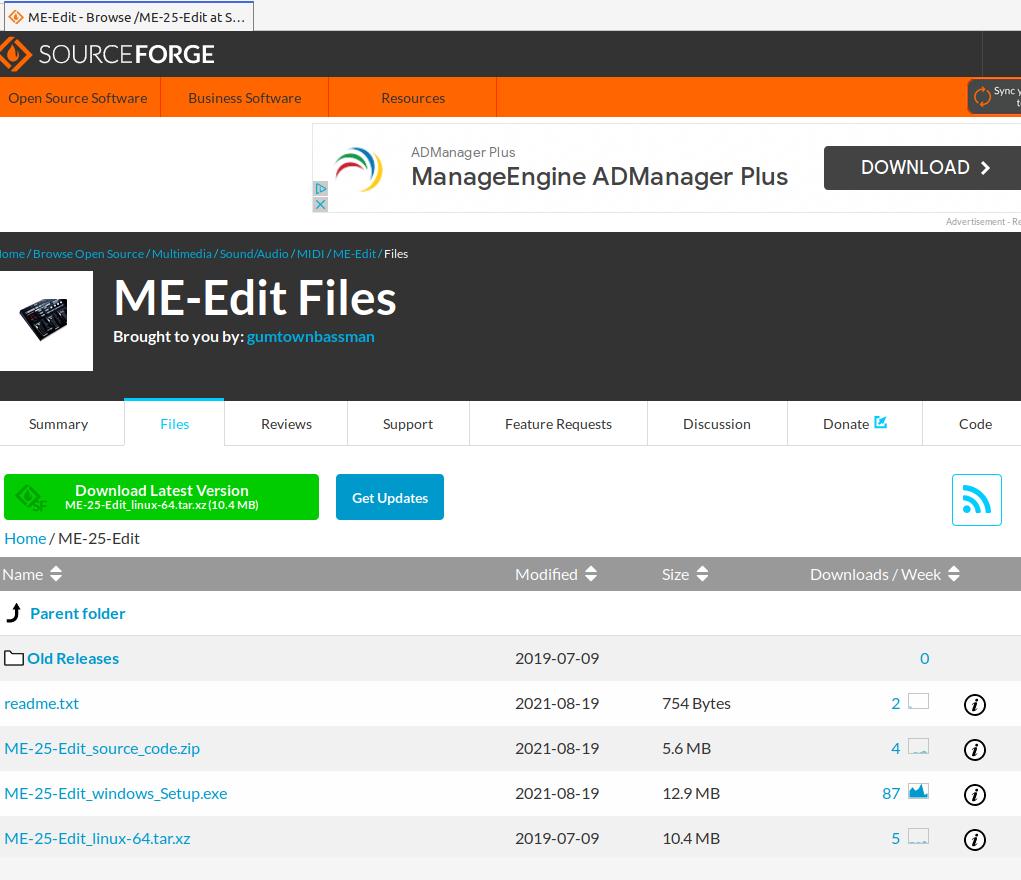Open the gumtownbassman profile link
This screenshot has width=1021, height=880.
[x=311, y=337]
